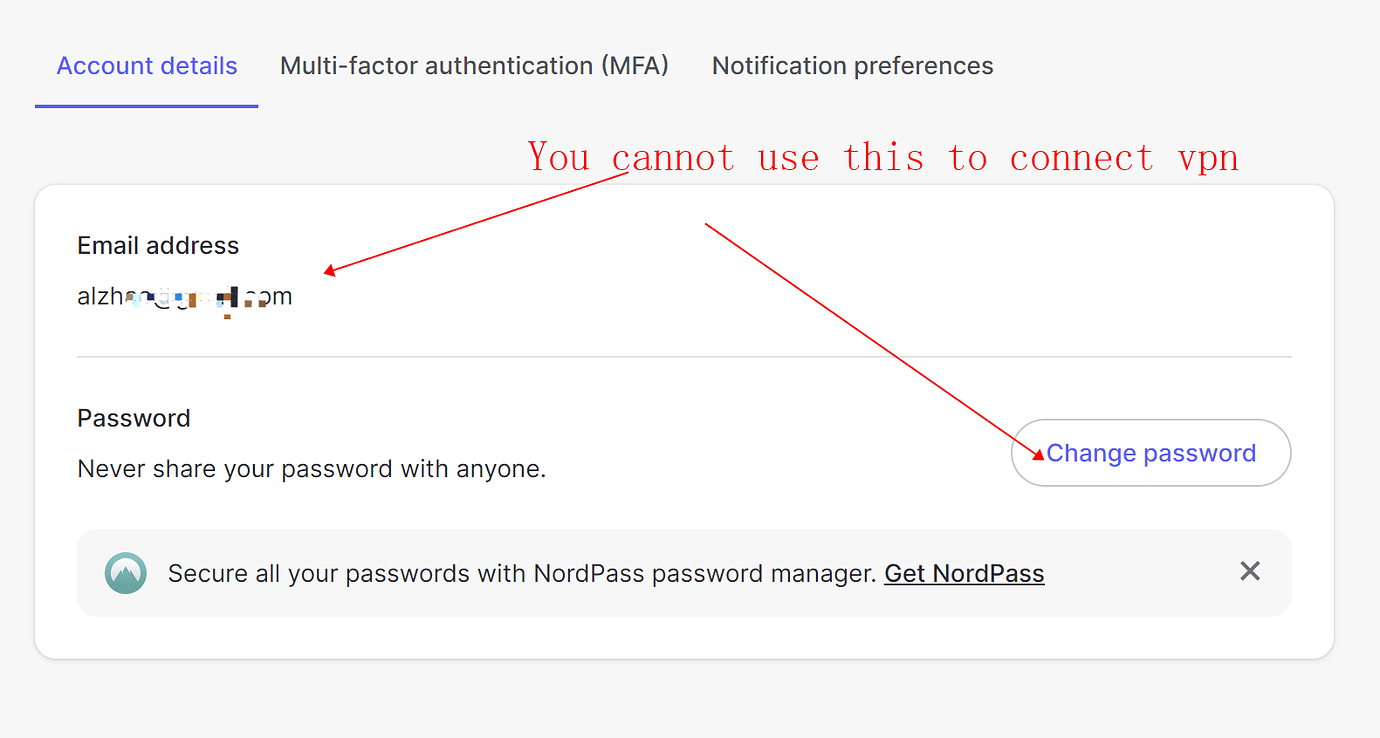Viewport: 1380px width, 738px height.
Task: Click the blue underline beneath Account details
Action: tap(147, 106)
